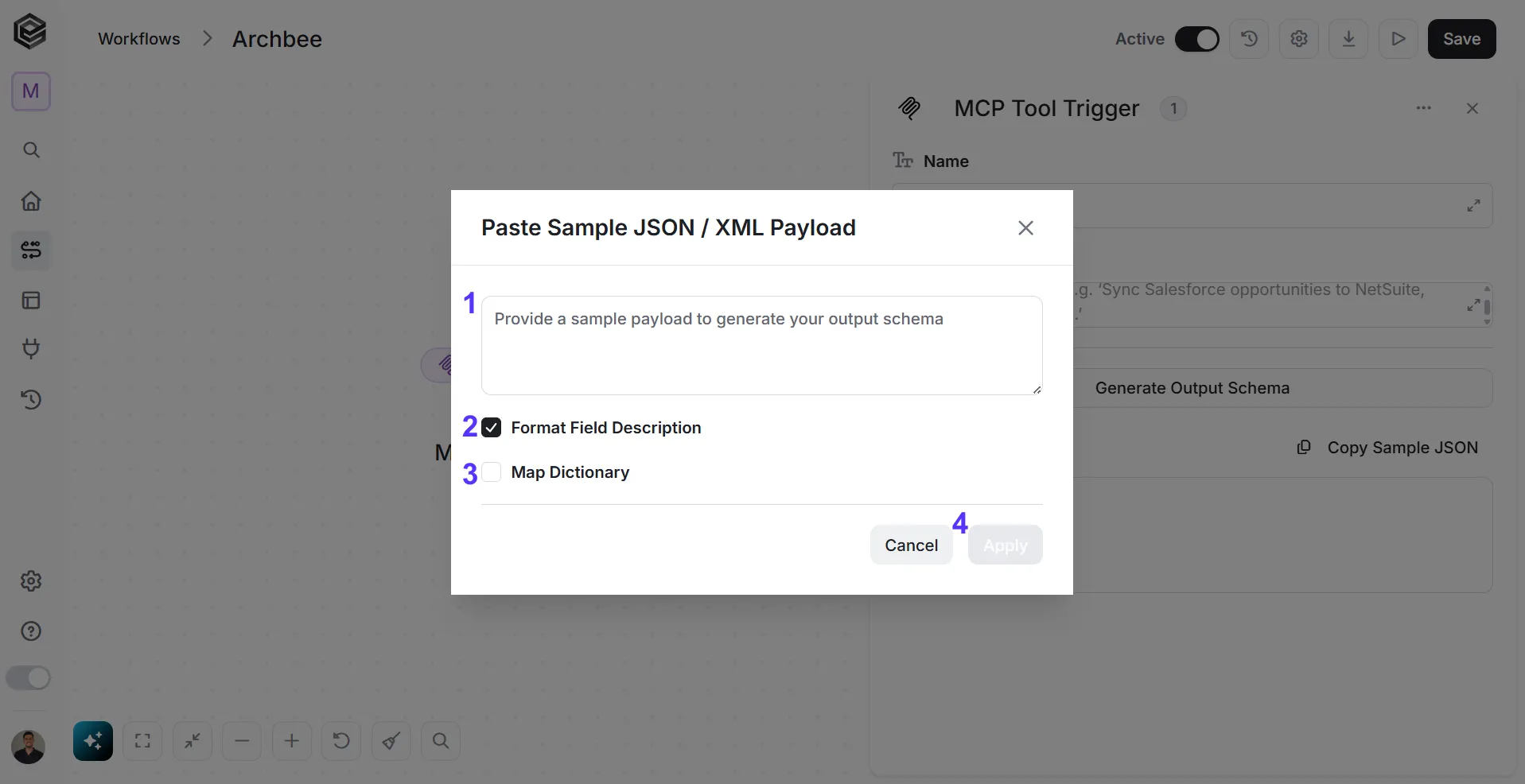Close the Paste Sample JSON dialog

point(1026,228)
